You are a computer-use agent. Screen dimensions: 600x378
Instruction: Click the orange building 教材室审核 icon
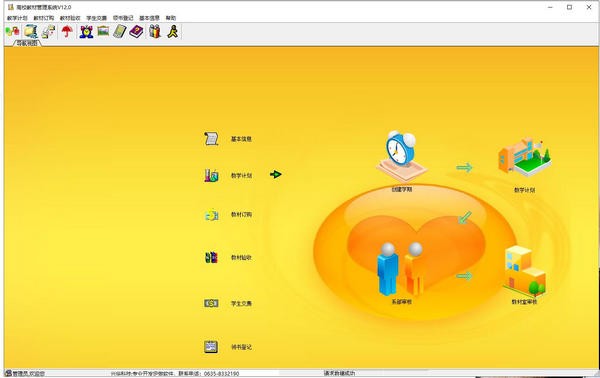pyautogui.click(x=525, y=272)
